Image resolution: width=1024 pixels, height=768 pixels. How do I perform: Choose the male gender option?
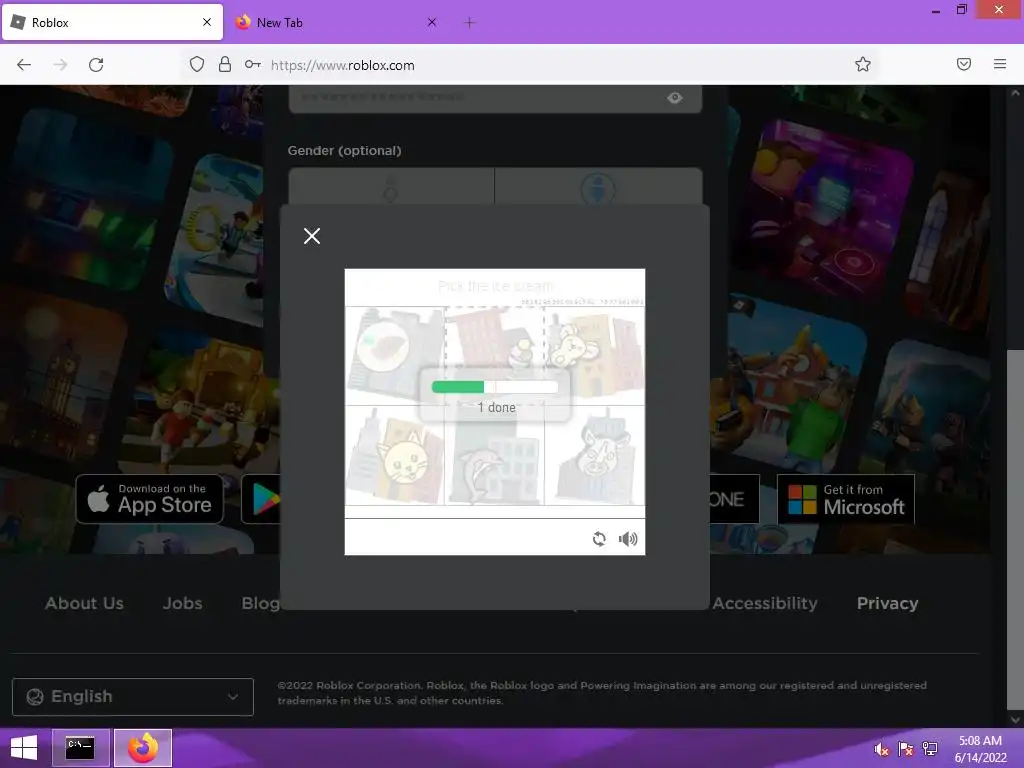point(598,187)
